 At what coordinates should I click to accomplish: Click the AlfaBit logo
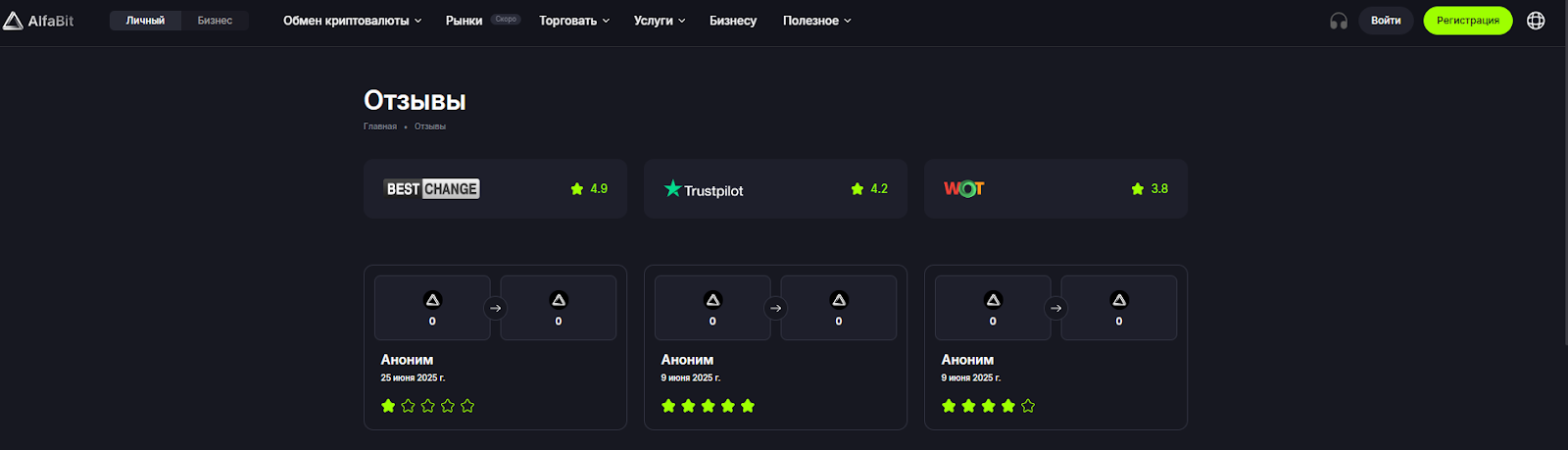point(38,21)
